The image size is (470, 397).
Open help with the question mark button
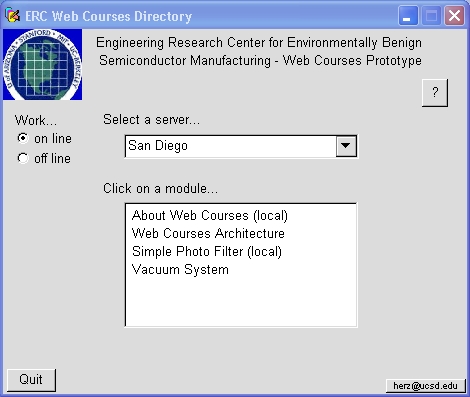click(435, 93)
